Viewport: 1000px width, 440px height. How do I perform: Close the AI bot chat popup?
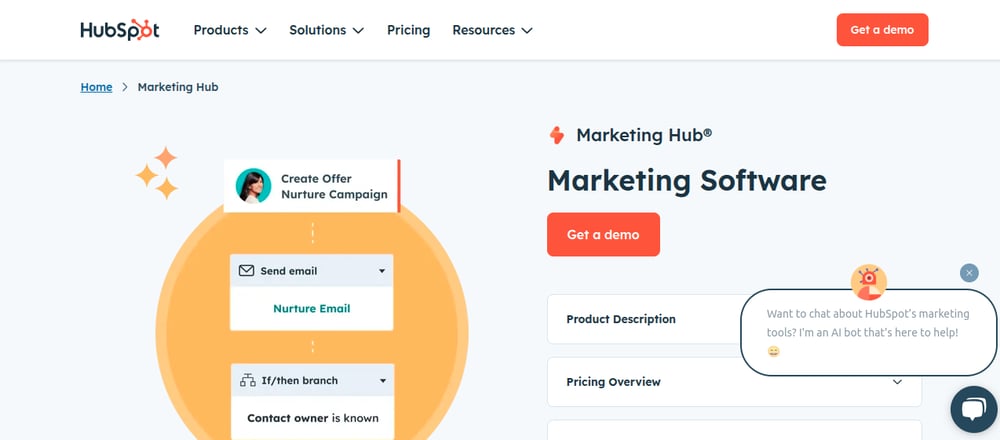pos(969,273)
